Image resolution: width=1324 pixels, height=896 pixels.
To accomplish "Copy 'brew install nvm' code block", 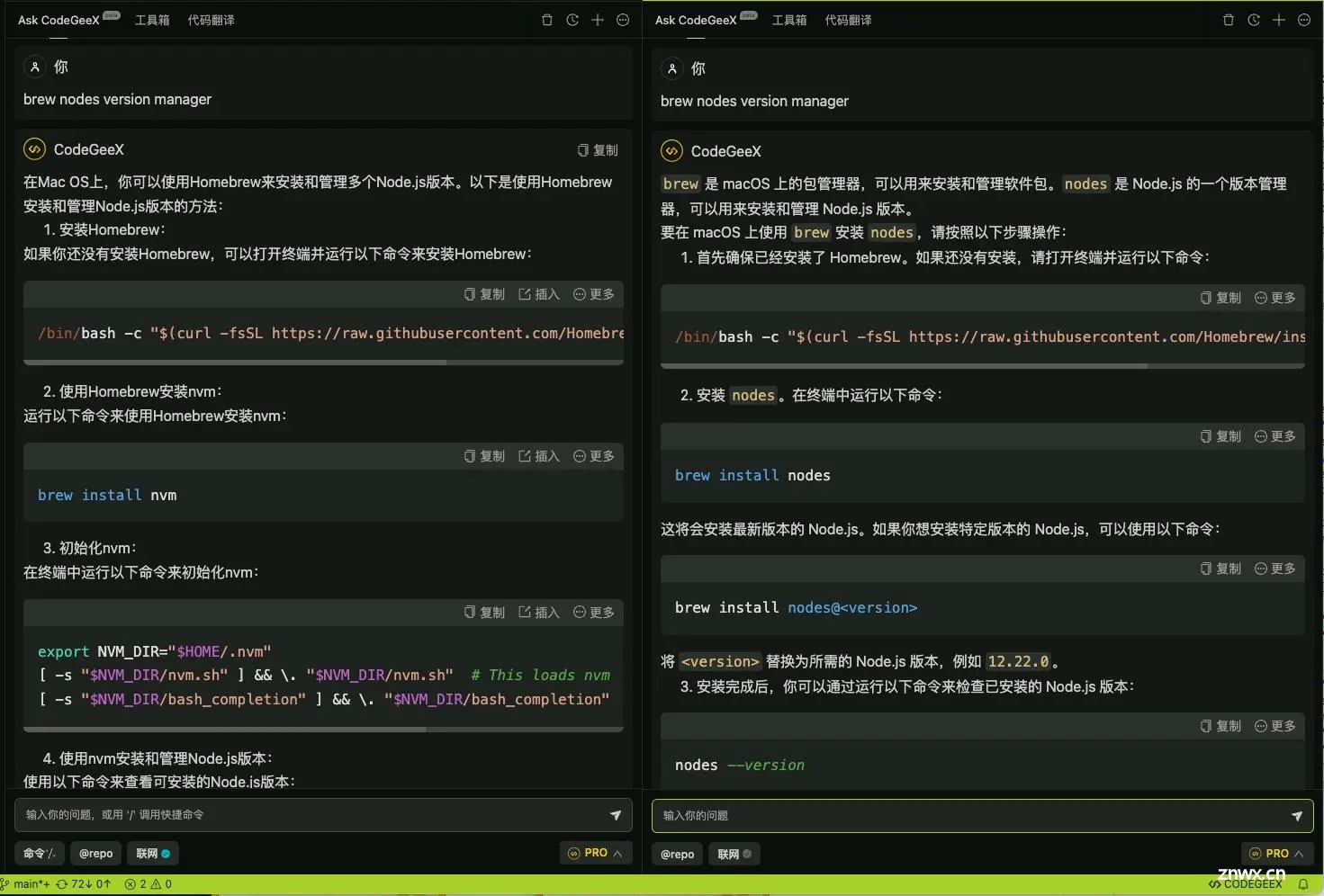I will click(484, 456).
